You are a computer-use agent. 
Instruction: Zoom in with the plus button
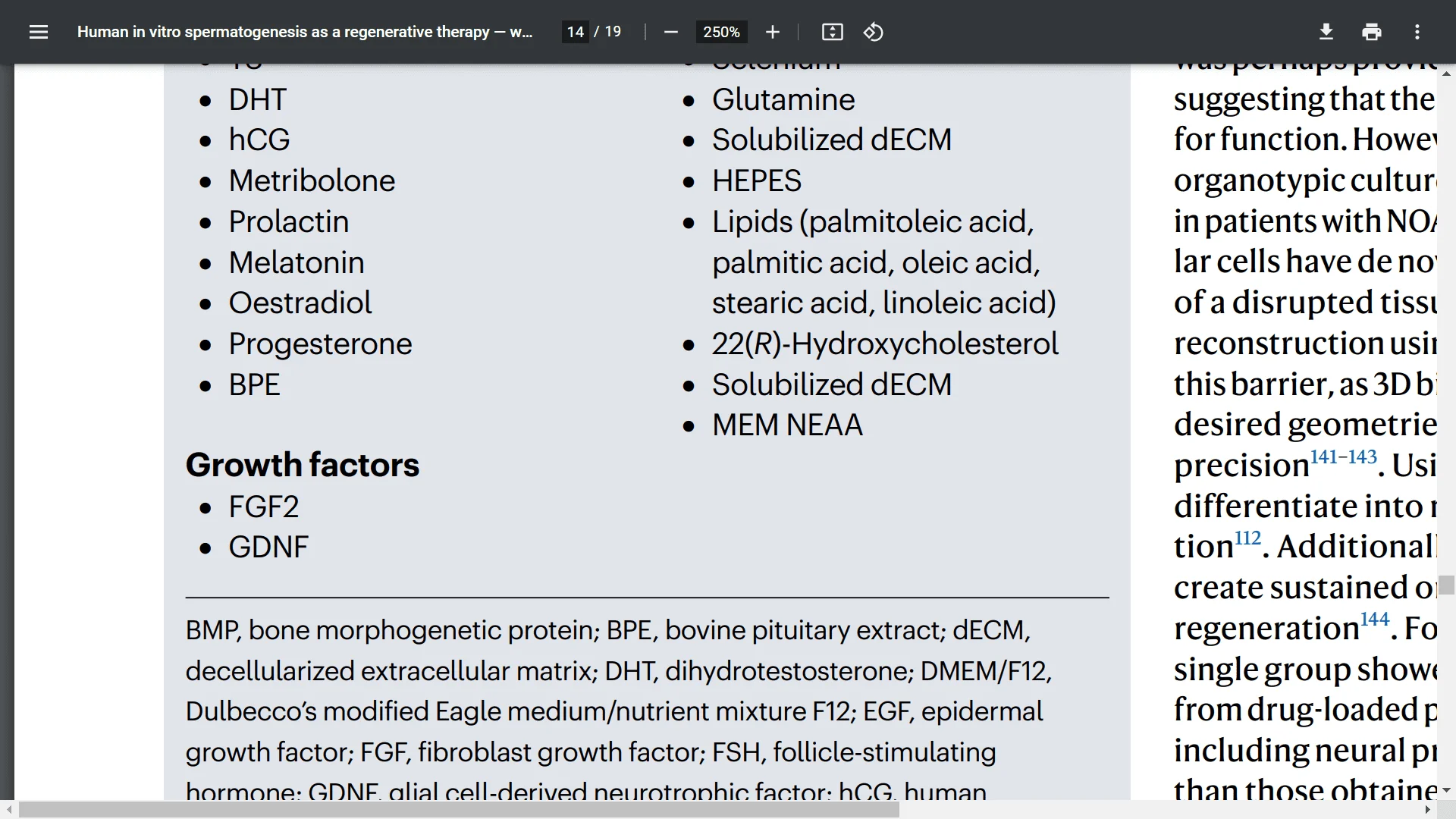click(x=772, y=32)
